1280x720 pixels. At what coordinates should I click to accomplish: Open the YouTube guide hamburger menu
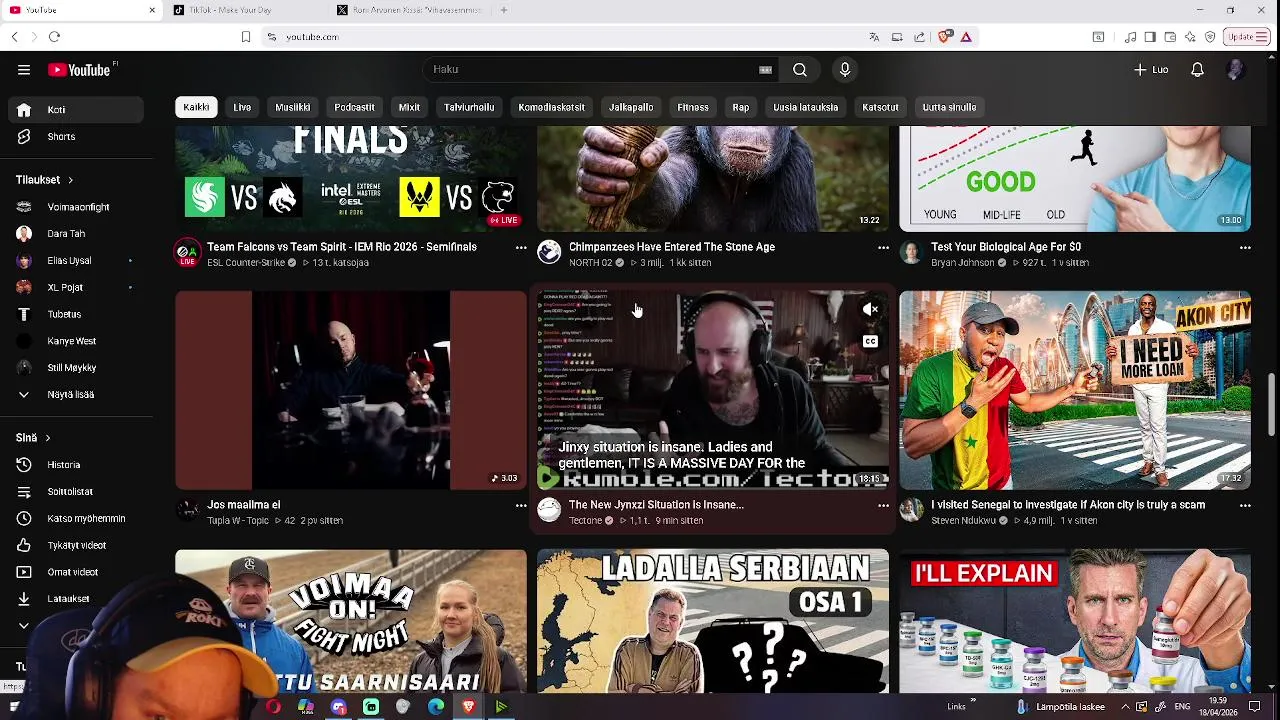(24, 70)
